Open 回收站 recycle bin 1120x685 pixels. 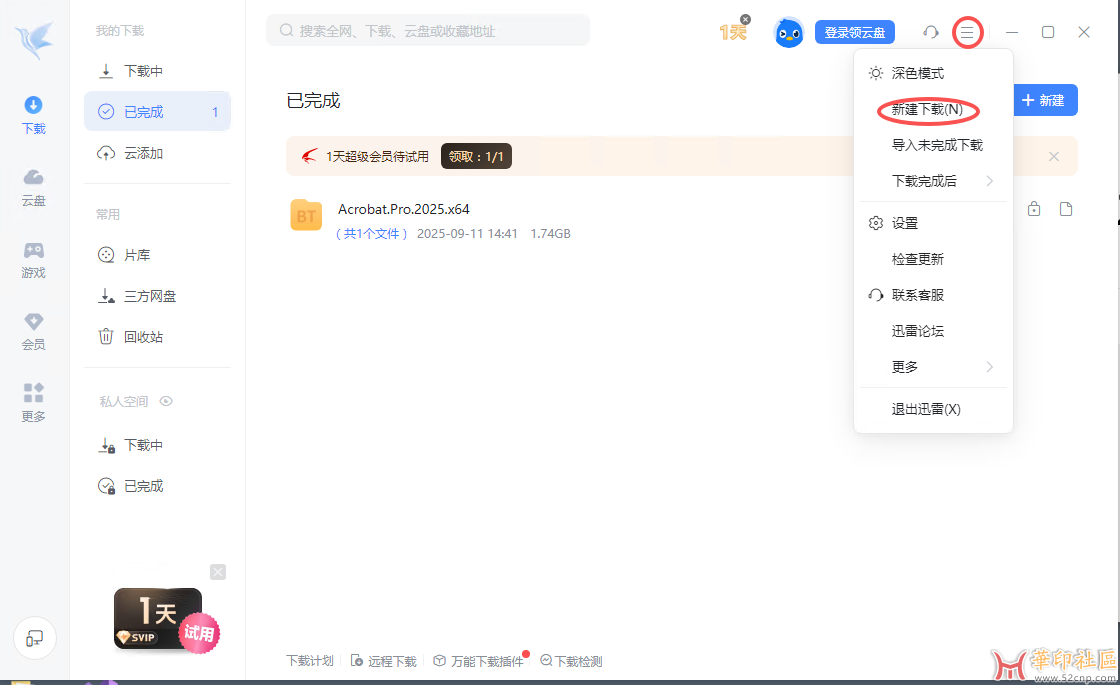click(157, 337)
